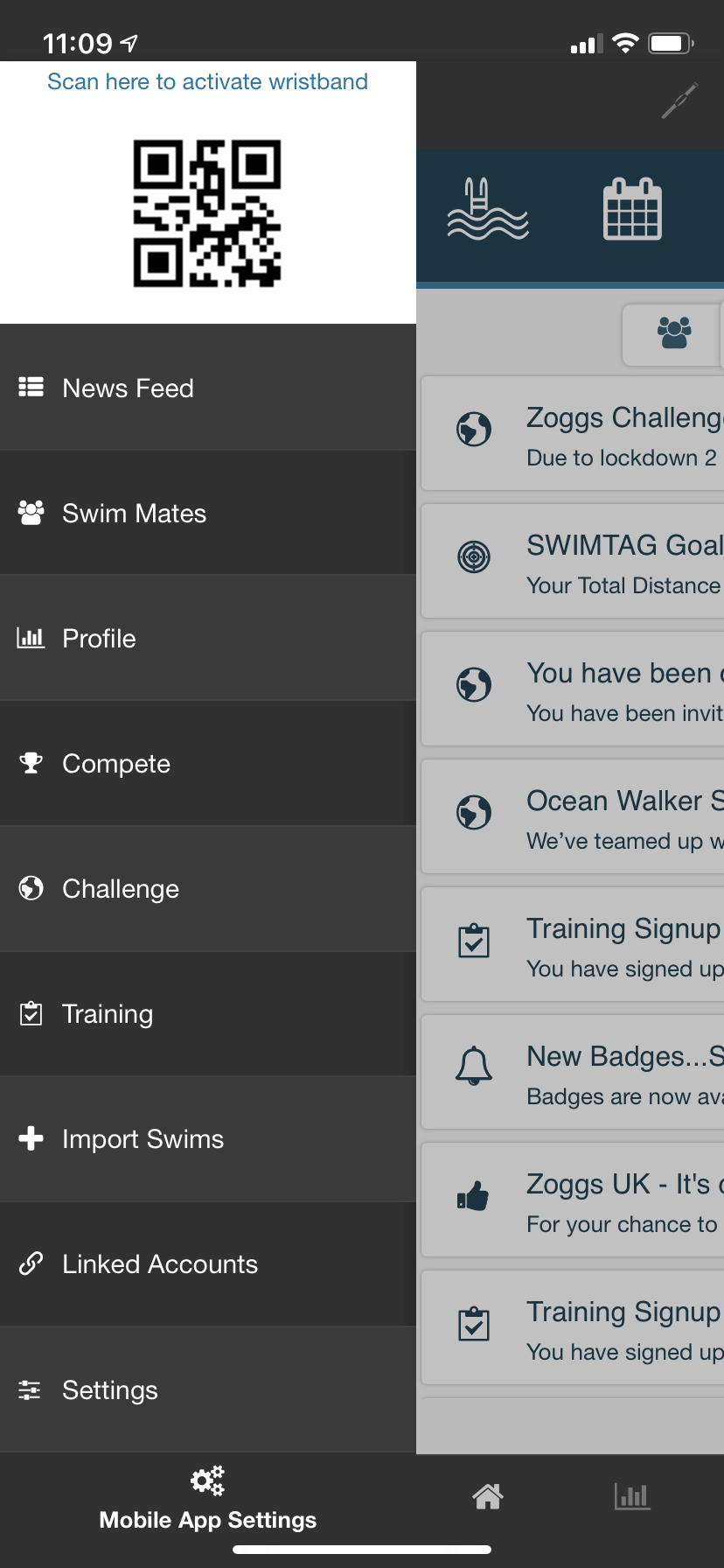This screenshot has height=1568, width=724.
Task: Open Training in the side menu
Action: coord(108,1014)
